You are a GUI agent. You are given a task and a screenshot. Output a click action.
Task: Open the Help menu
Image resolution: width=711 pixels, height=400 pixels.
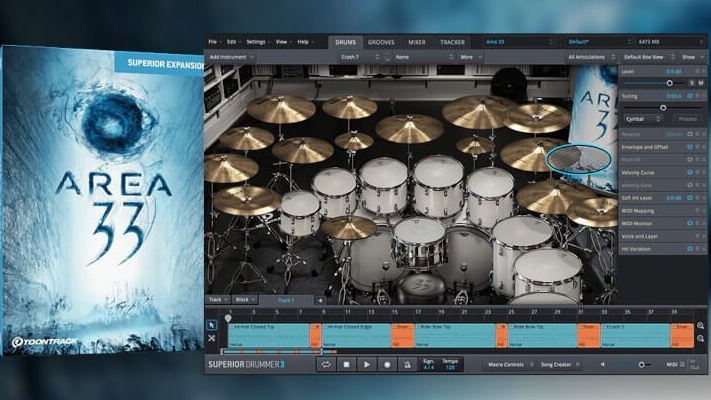(x=305, y=42)
